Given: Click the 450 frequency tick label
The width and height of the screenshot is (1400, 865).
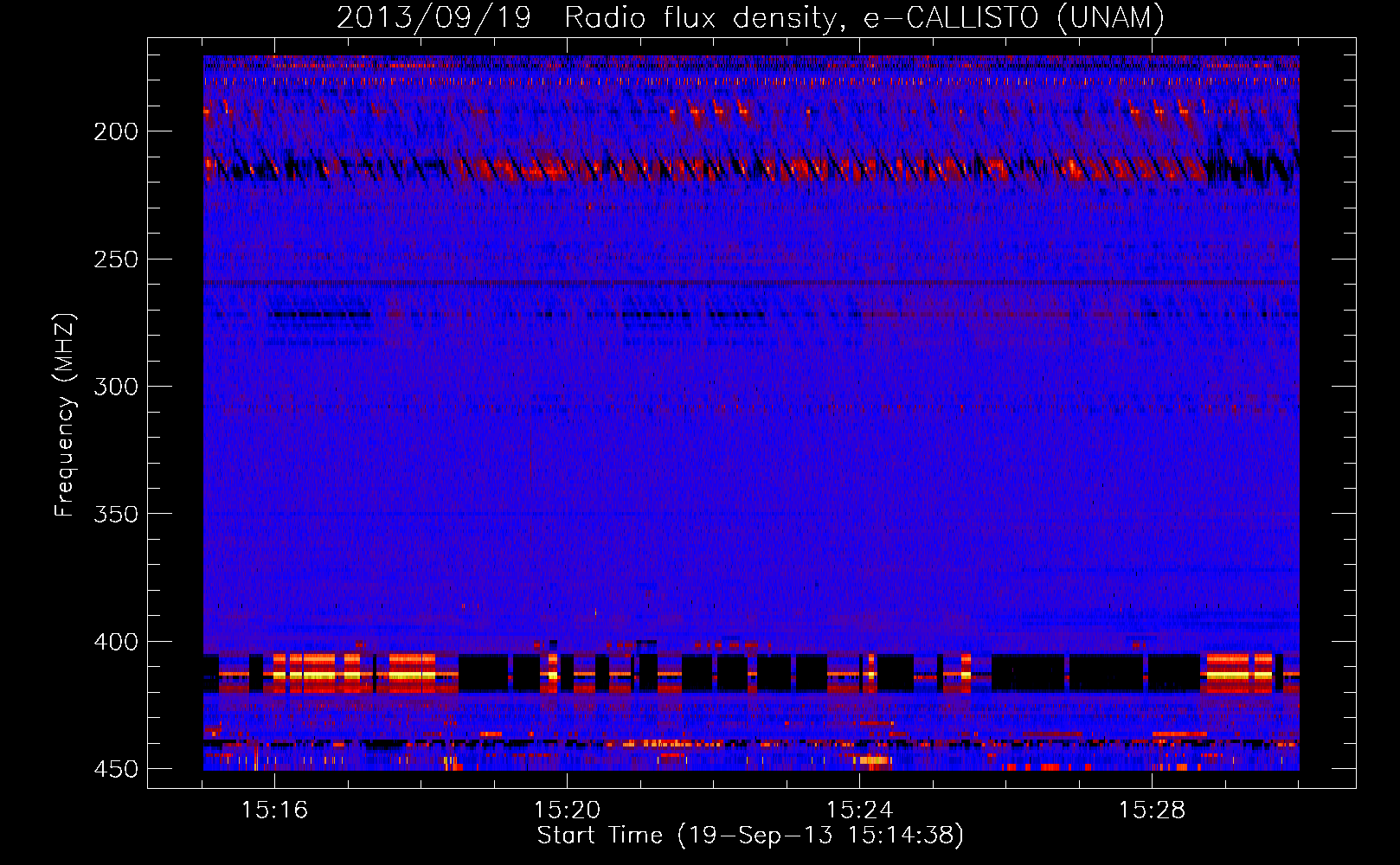Looking at the screenshot, I should point(116,769).
